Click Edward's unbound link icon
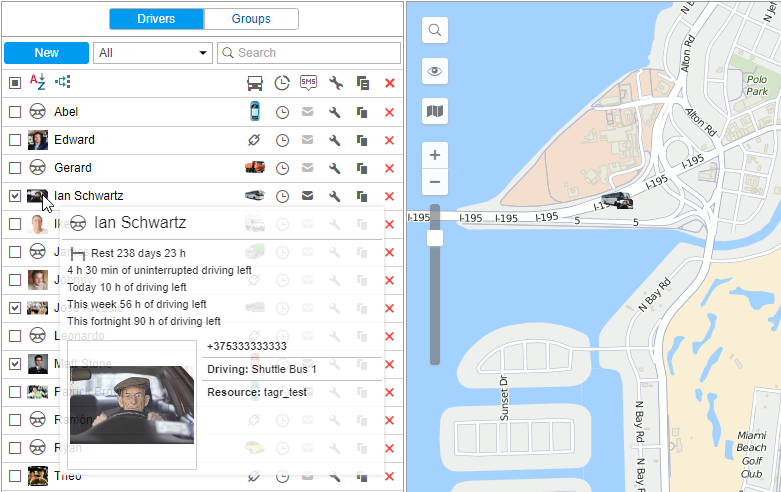 click(x=254, y=140)
